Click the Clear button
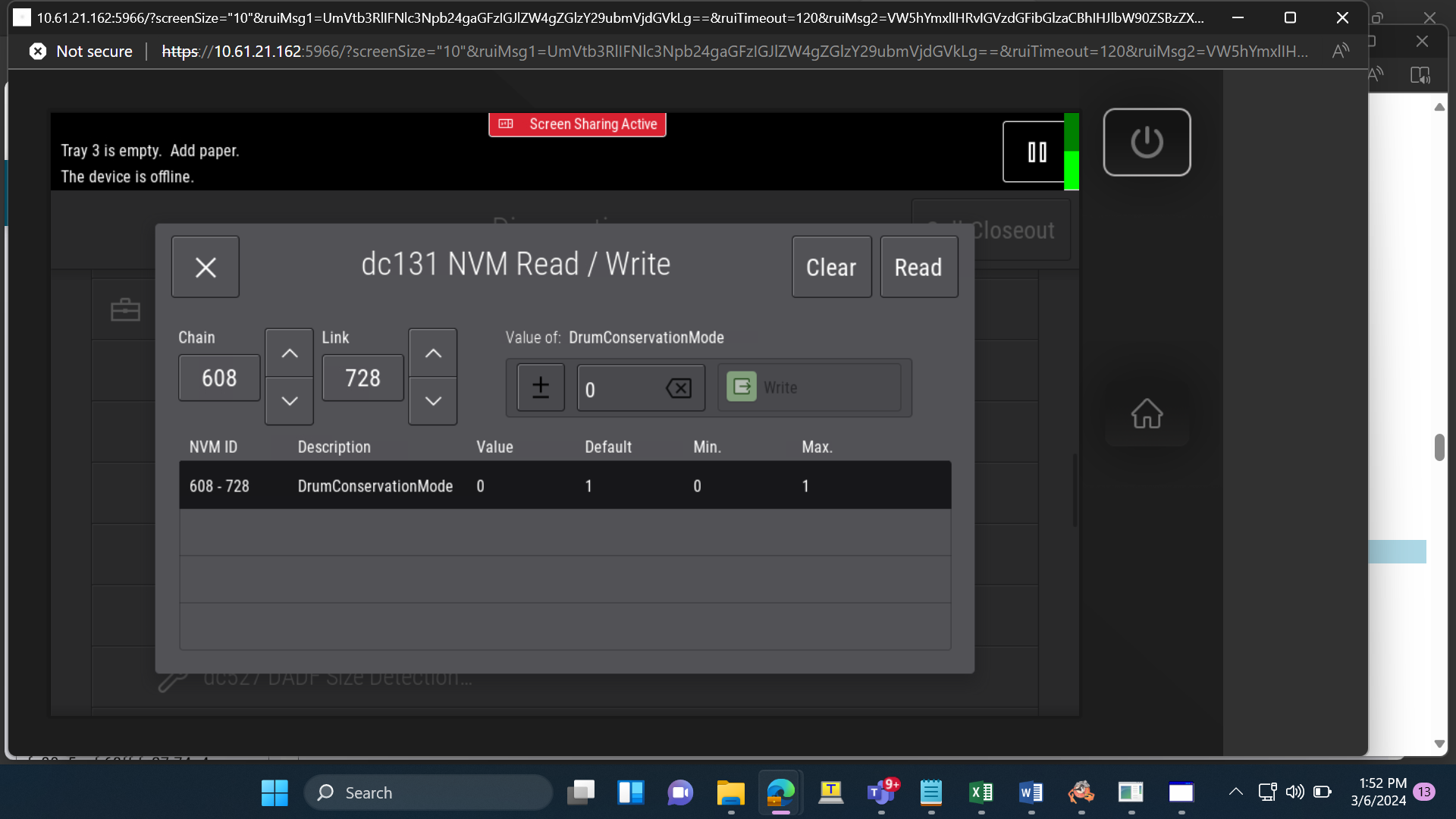The height and width of the screenshot is (819, 1456). [x=831, y=267]
